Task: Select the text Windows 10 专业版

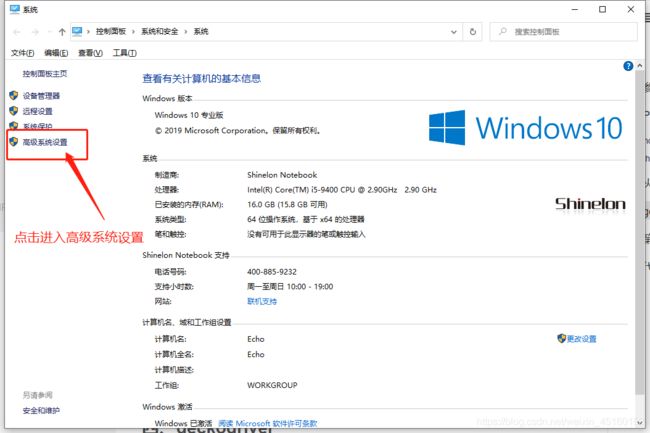Action: (x=189, y=115)
